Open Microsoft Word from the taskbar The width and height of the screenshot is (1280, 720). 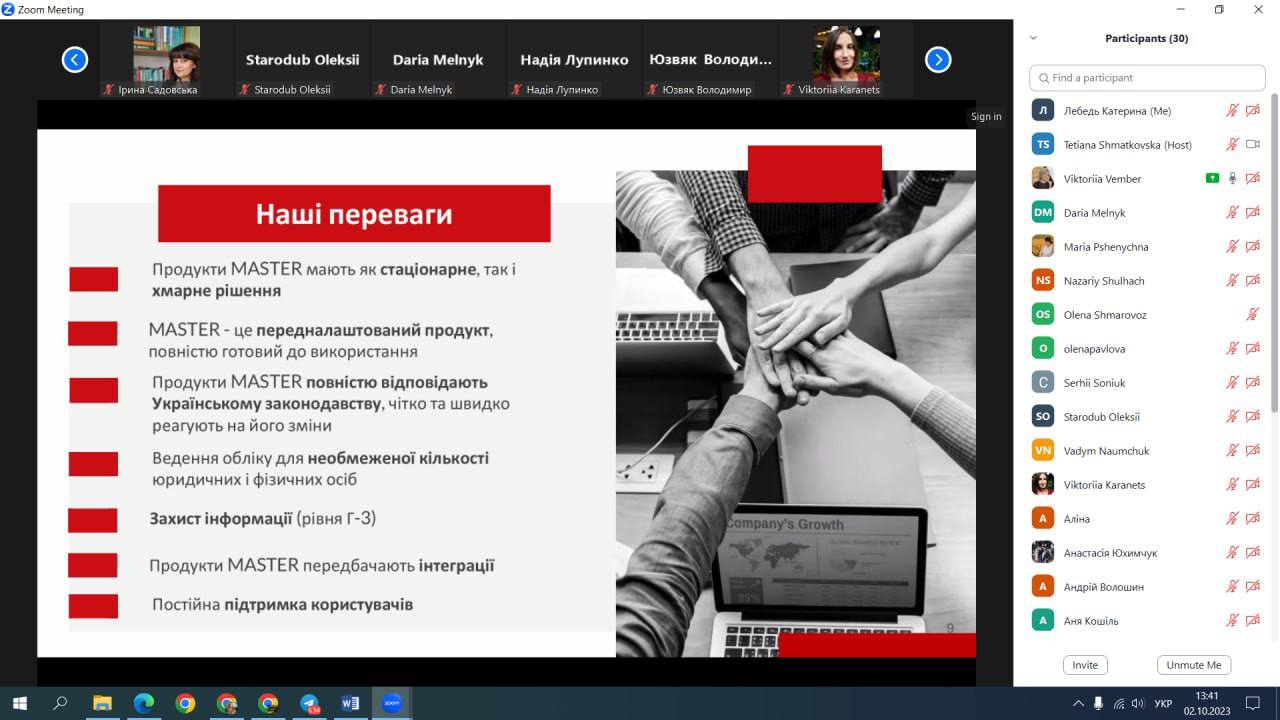[350, 703]
